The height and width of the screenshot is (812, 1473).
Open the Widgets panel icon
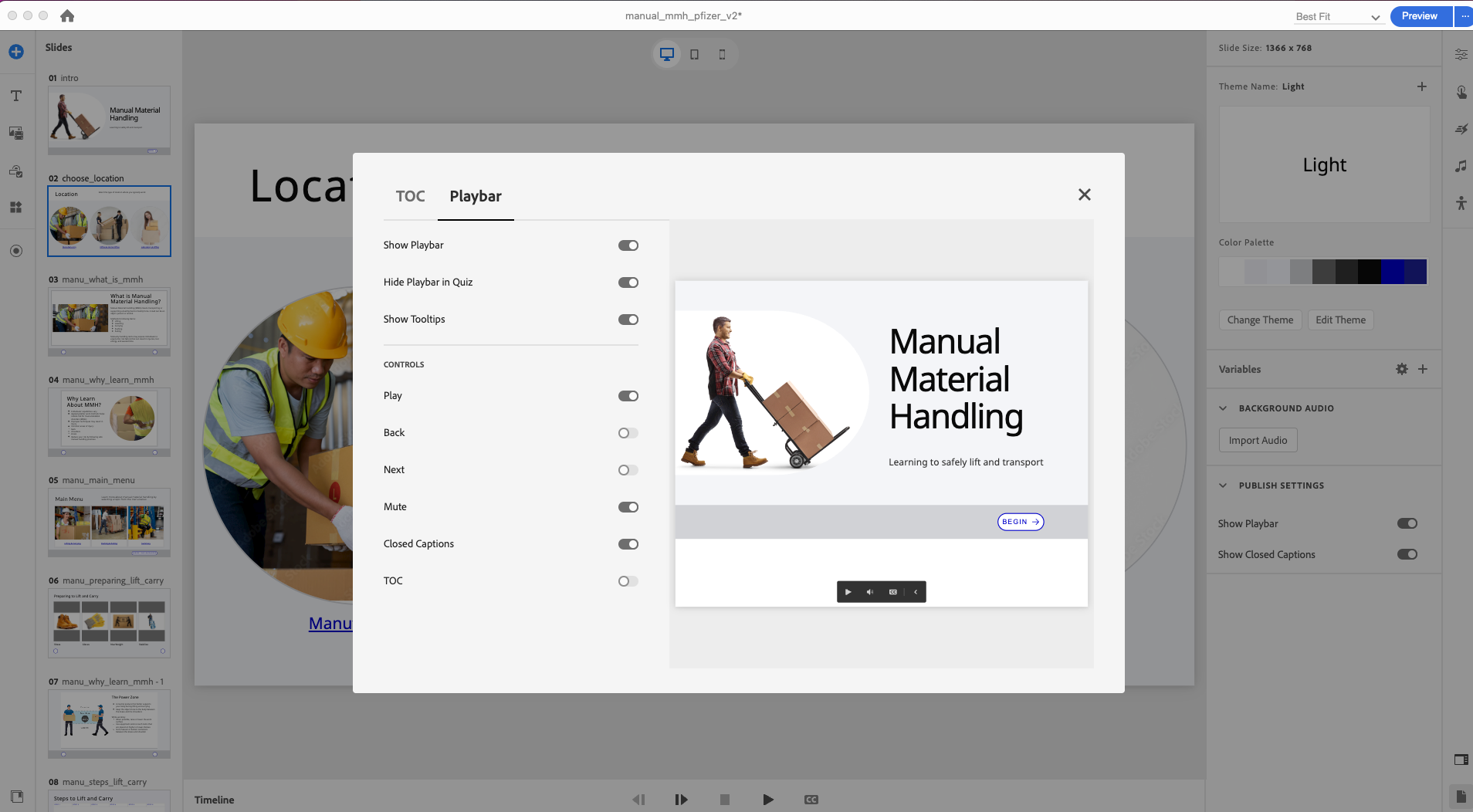coord(16,207)
